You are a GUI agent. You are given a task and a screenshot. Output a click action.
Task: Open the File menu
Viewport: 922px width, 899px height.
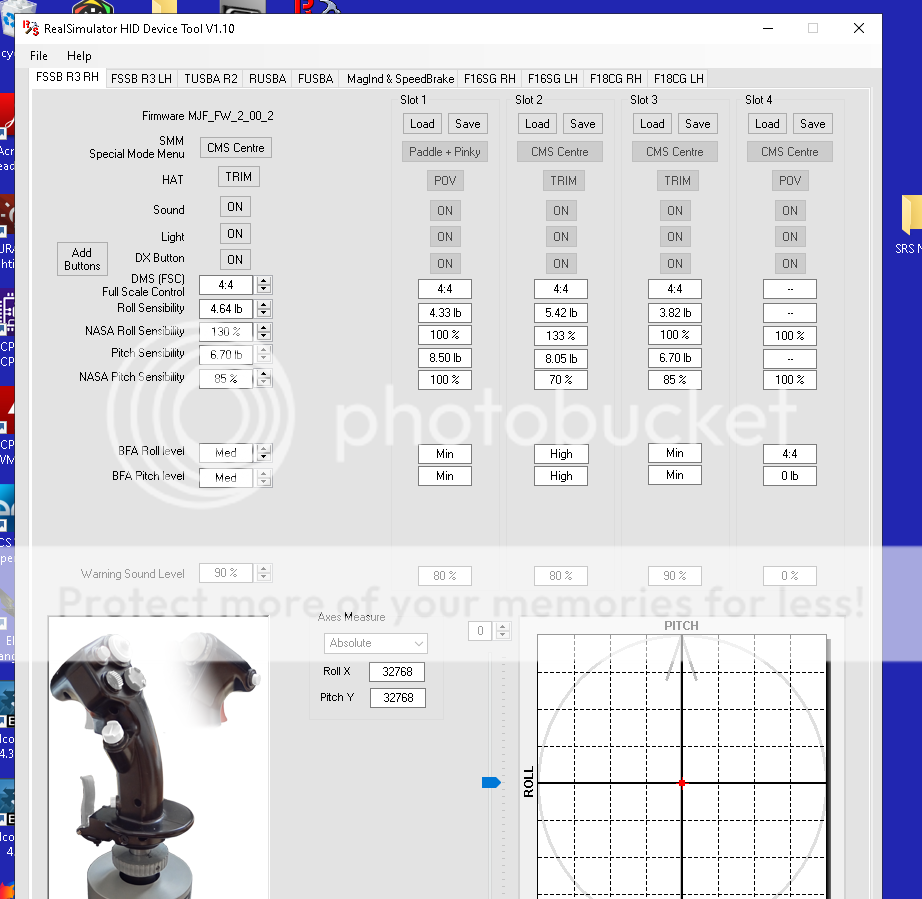tap(39, 56)
